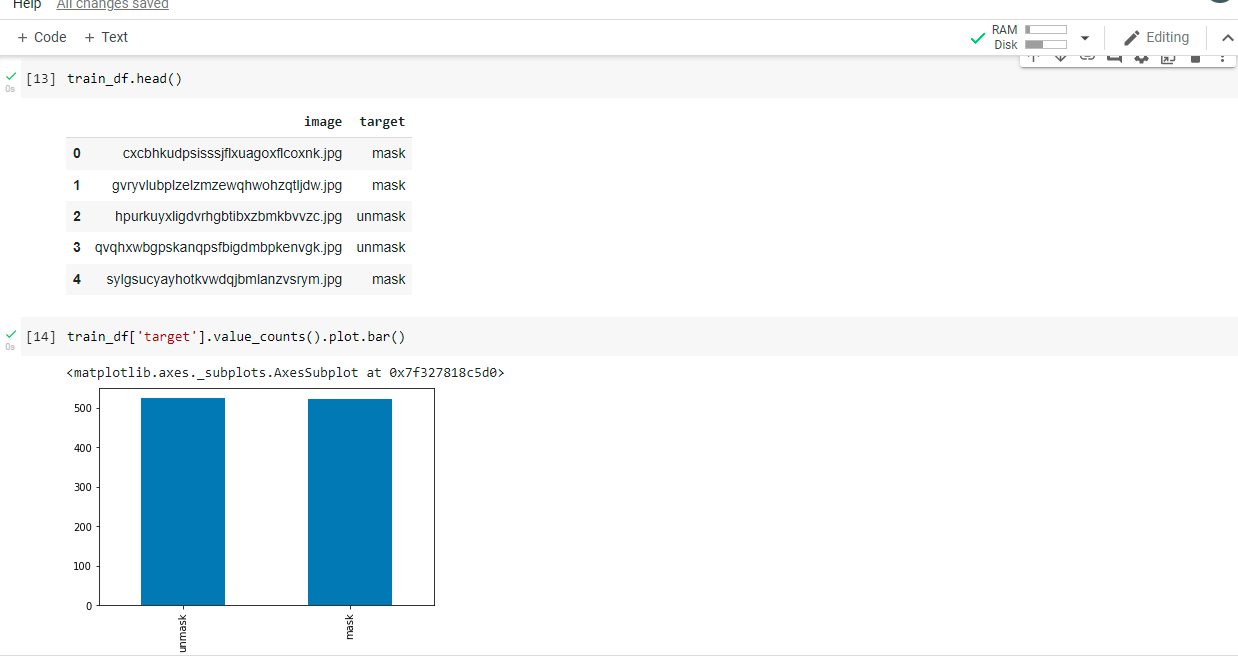Click the RAM usage bar
The width and height of the screenshot is (1238, 658).
click(x=1045, y=30)
